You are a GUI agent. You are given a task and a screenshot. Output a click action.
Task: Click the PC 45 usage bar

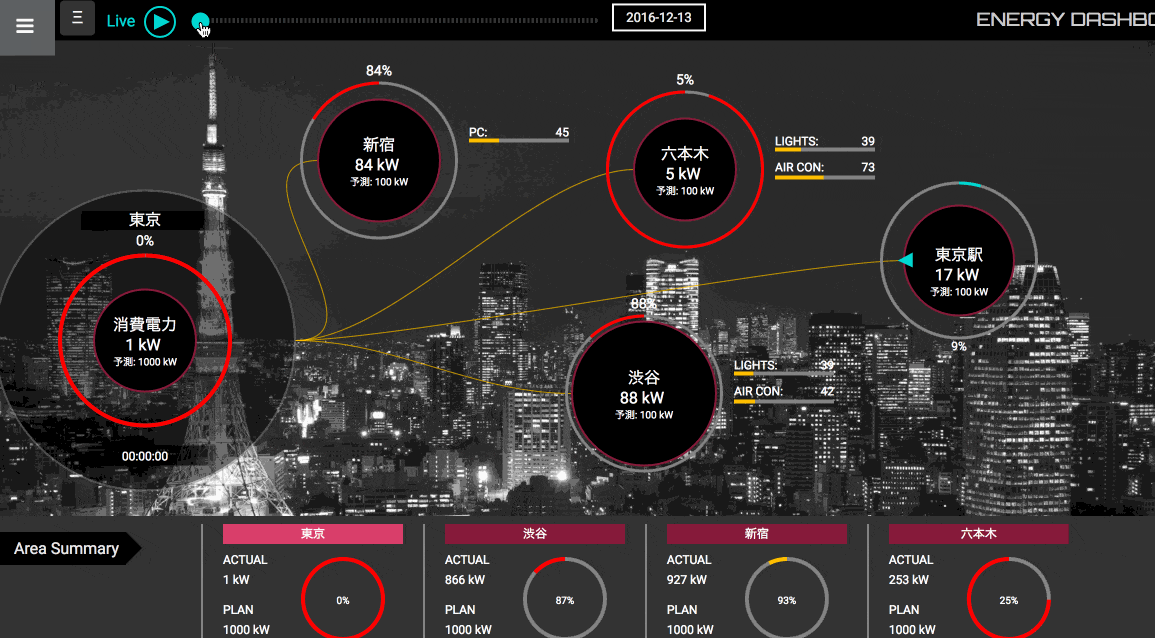(x=519, y=135)
